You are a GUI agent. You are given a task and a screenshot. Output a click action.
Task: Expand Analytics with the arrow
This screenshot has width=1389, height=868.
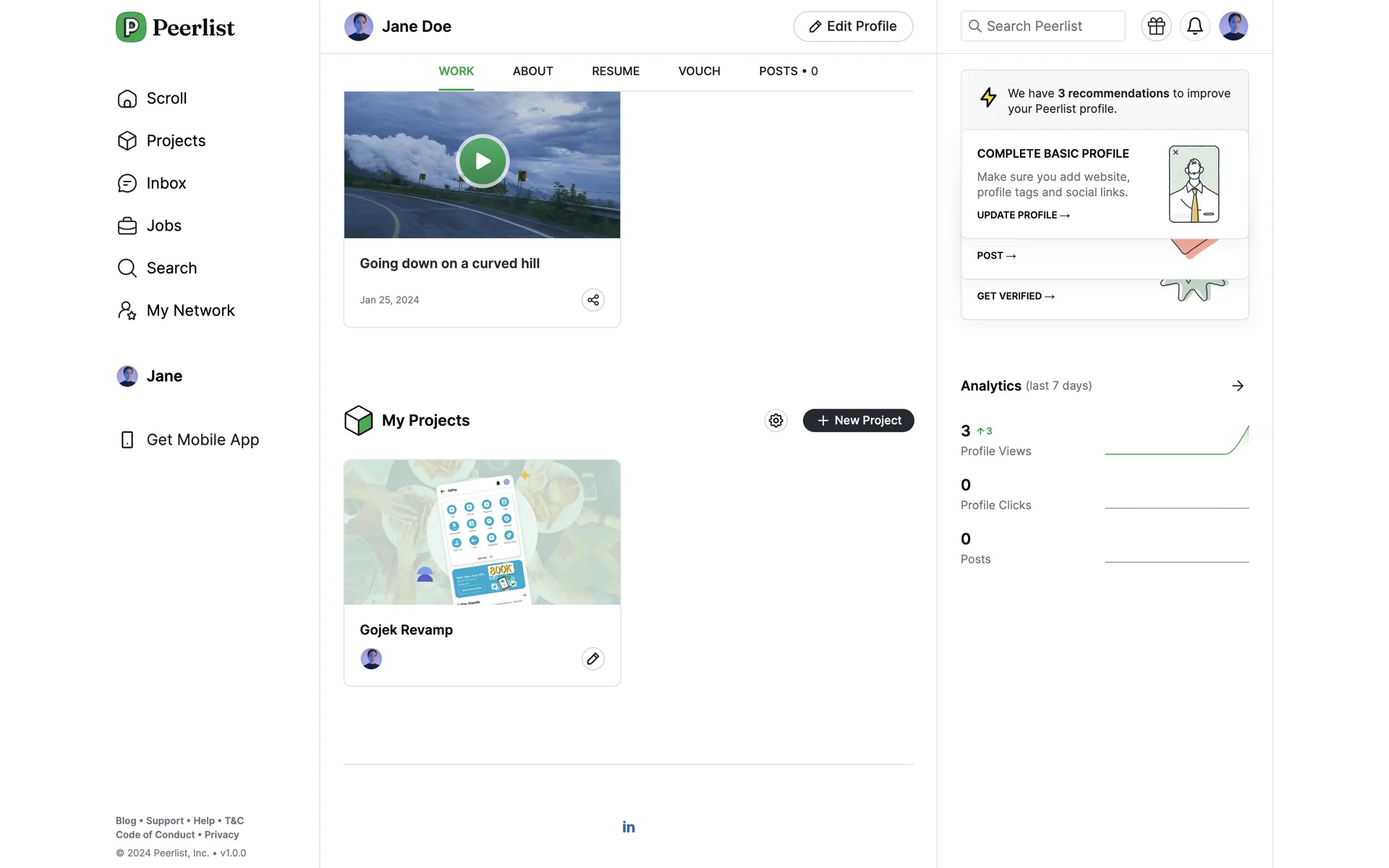pos(1237,386)
